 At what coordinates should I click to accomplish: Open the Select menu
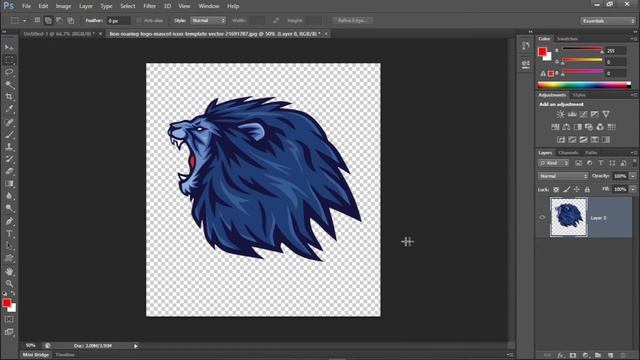pos(128,6)
